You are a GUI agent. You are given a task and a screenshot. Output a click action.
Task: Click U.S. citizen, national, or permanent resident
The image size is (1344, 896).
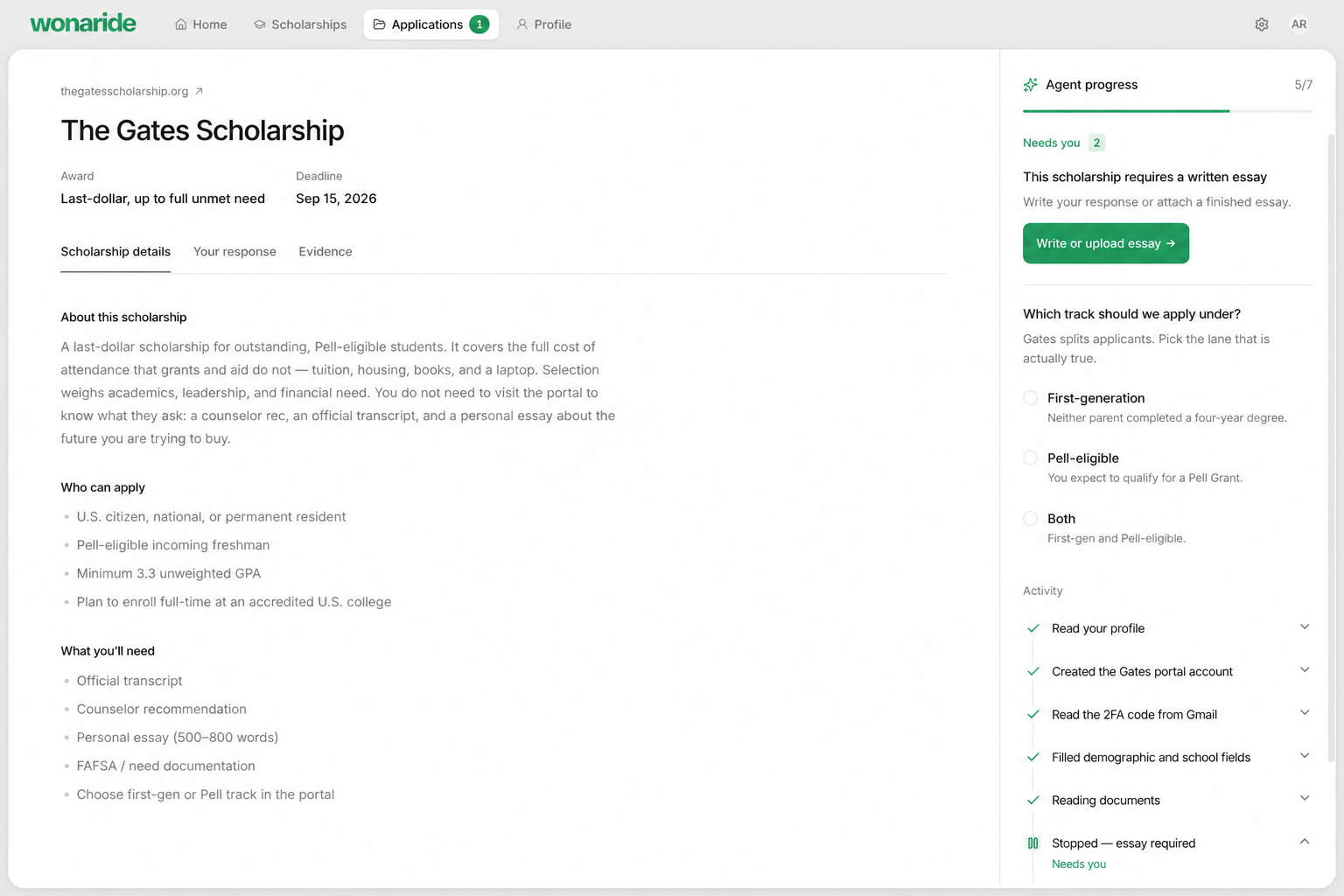[211, 517]
